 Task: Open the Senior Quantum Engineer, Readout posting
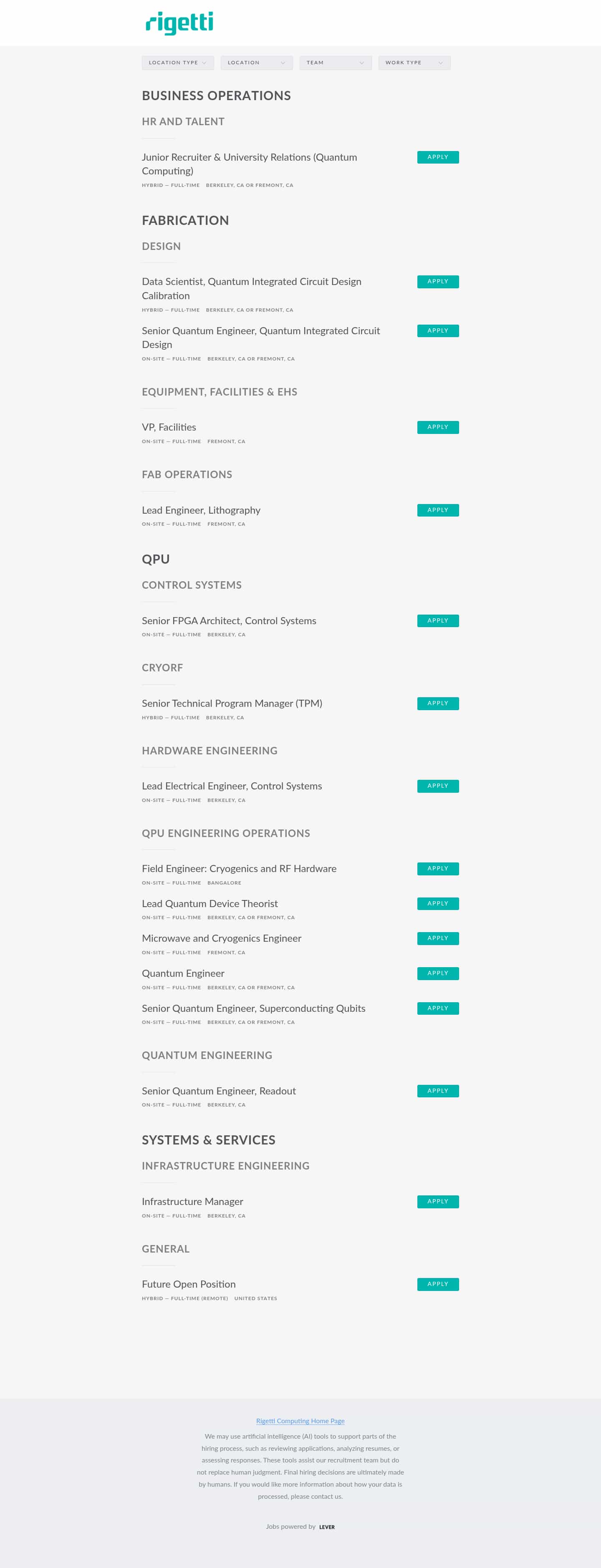click(x=219, y=1091)
